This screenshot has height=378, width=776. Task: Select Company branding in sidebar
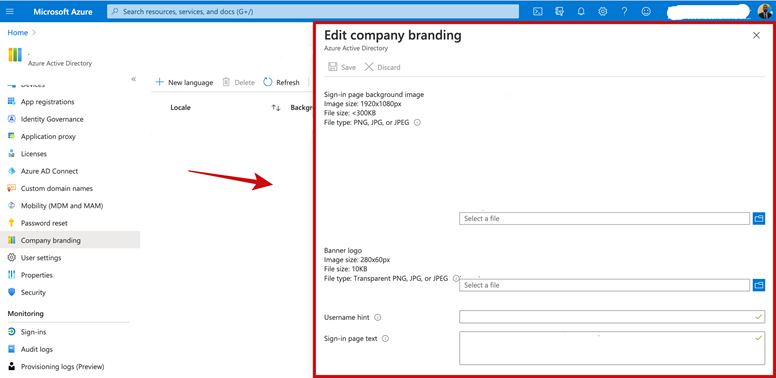(70, 240)
